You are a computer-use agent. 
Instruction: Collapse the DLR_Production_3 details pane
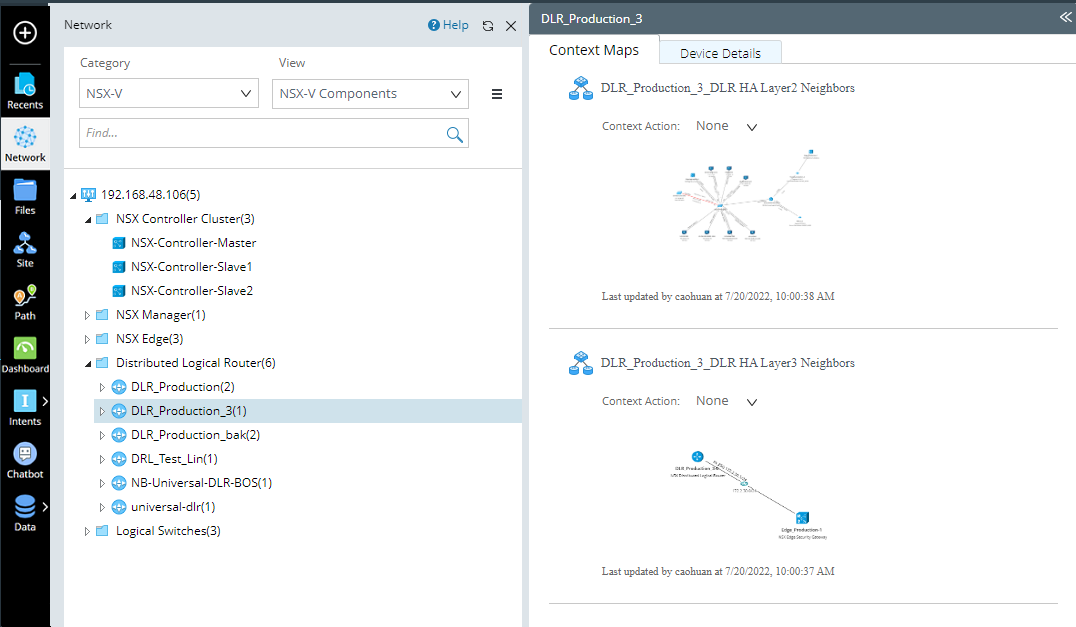(x=1063, y=17)
